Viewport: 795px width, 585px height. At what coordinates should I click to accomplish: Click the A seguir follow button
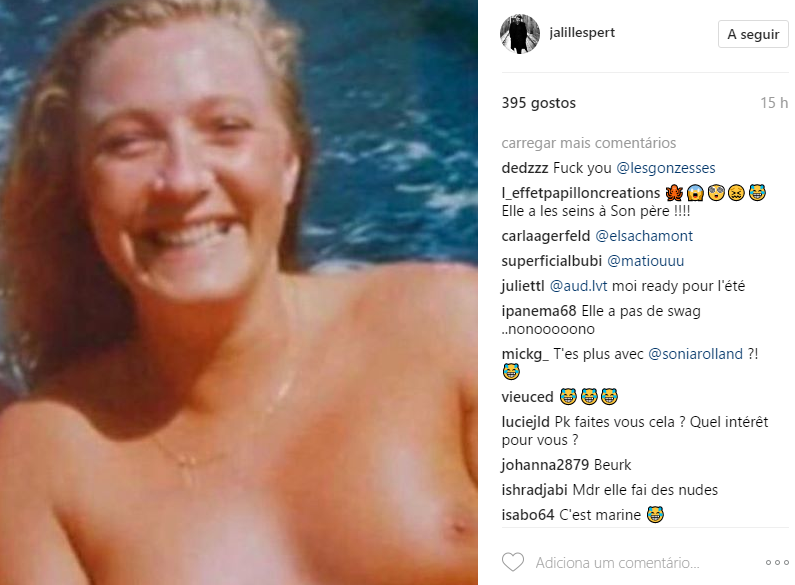click(x=753, y=34)
